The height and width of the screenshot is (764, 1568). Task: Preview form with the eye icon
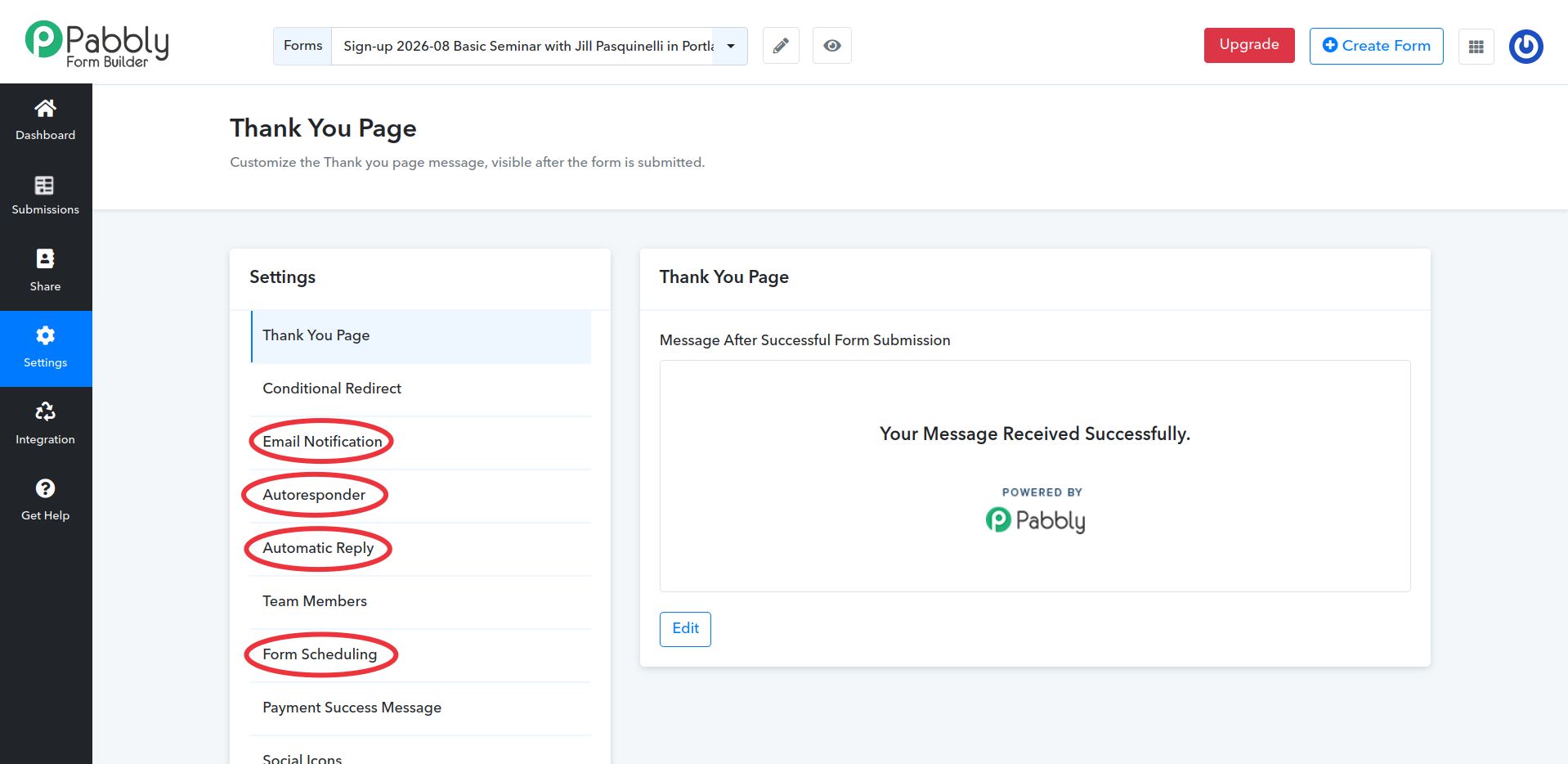831,46
